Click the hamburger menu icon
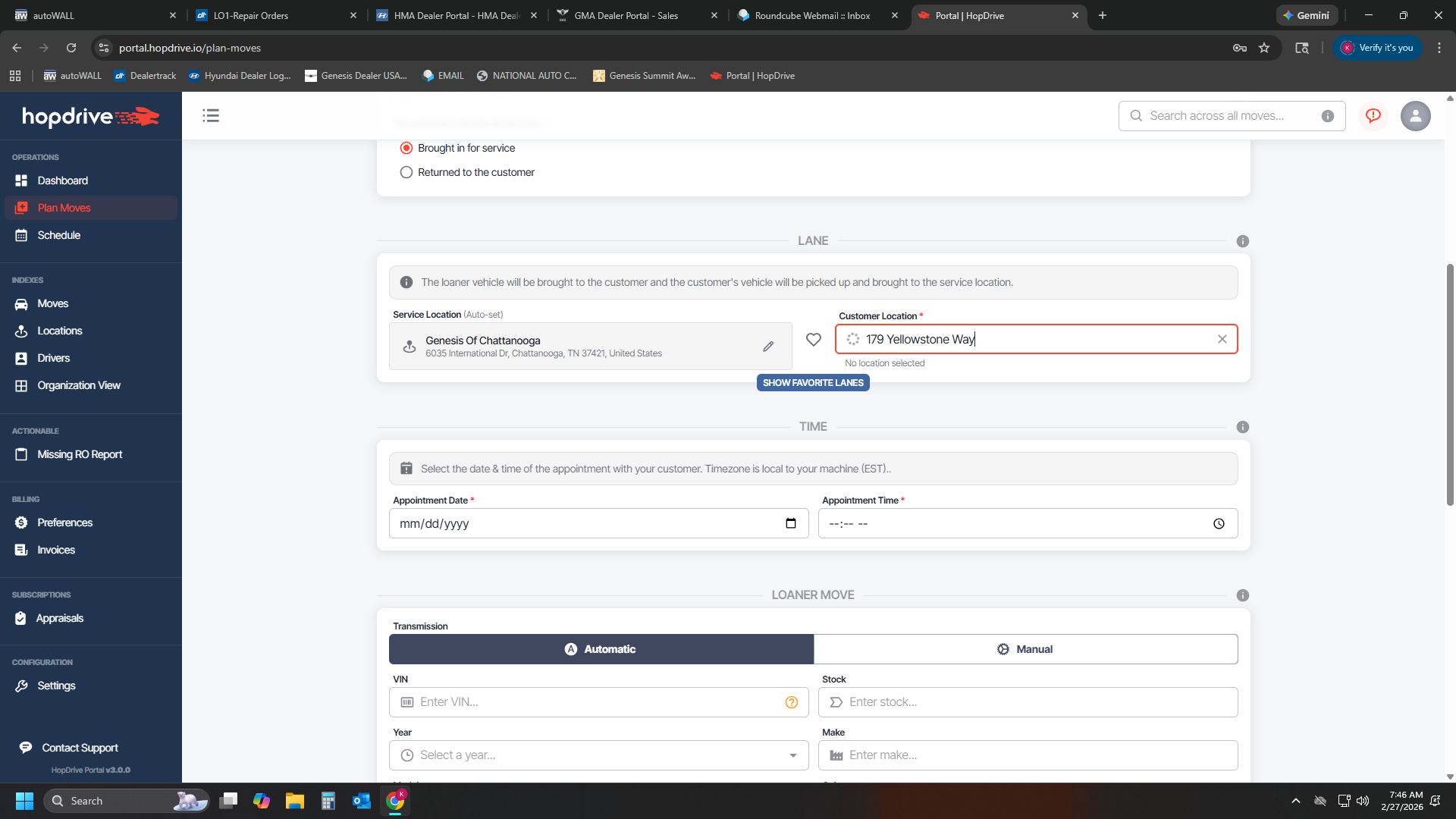 click(211, 115)
